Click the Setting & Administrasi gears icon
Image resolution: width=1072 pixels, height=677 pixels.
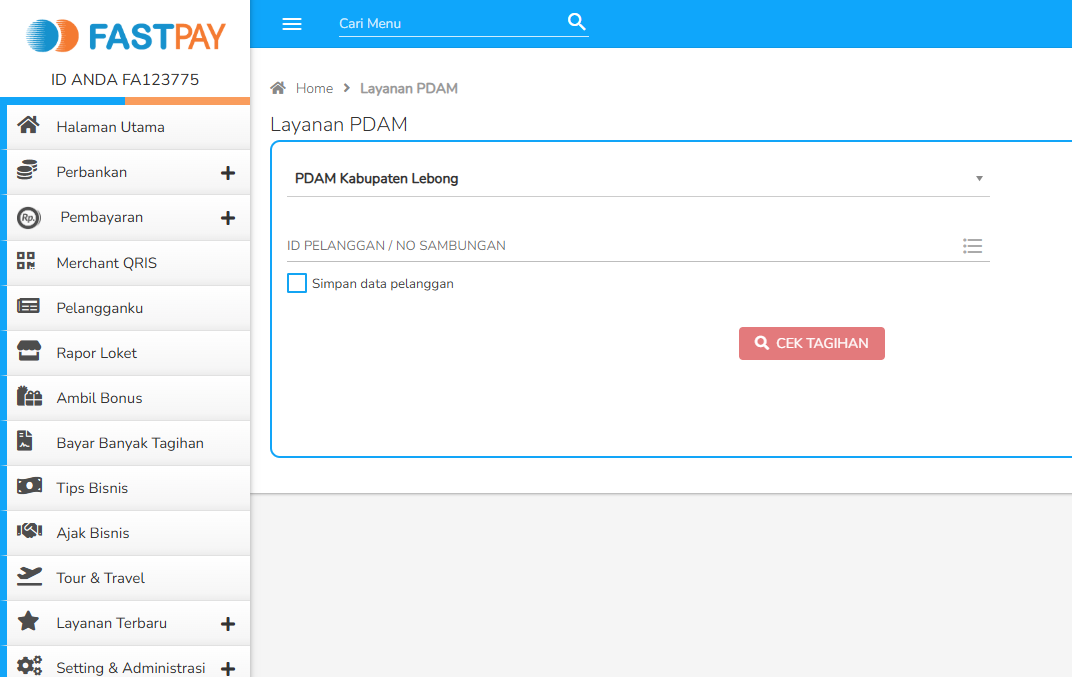[27, 665]
